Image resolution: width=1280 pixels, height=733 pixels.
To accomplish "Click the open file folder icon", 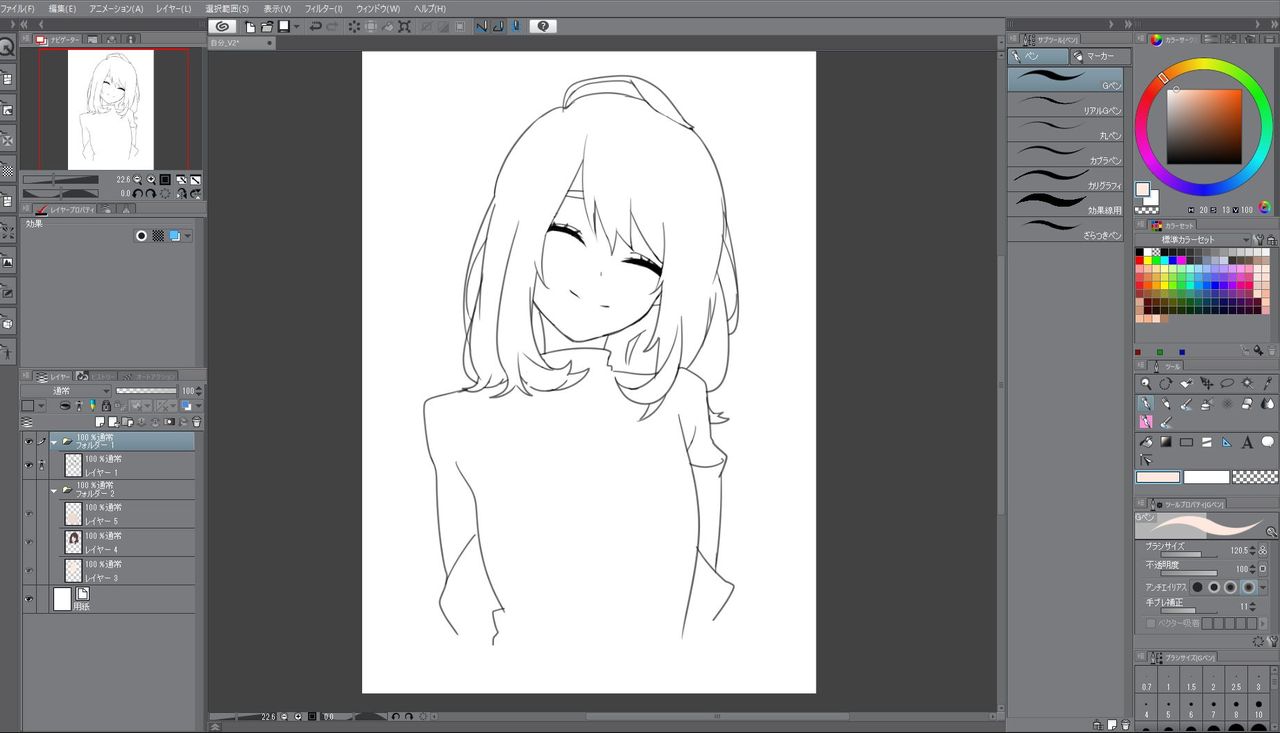I will tap(267, 26).
